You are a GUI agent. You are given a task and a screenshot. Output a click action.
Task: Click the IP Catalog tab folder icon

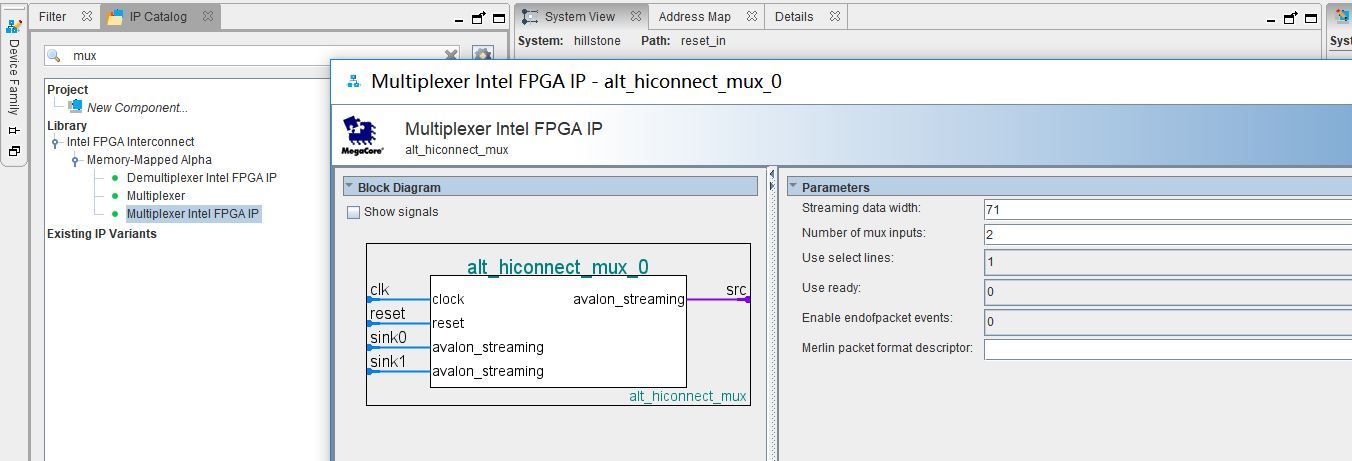coord(115,17)
